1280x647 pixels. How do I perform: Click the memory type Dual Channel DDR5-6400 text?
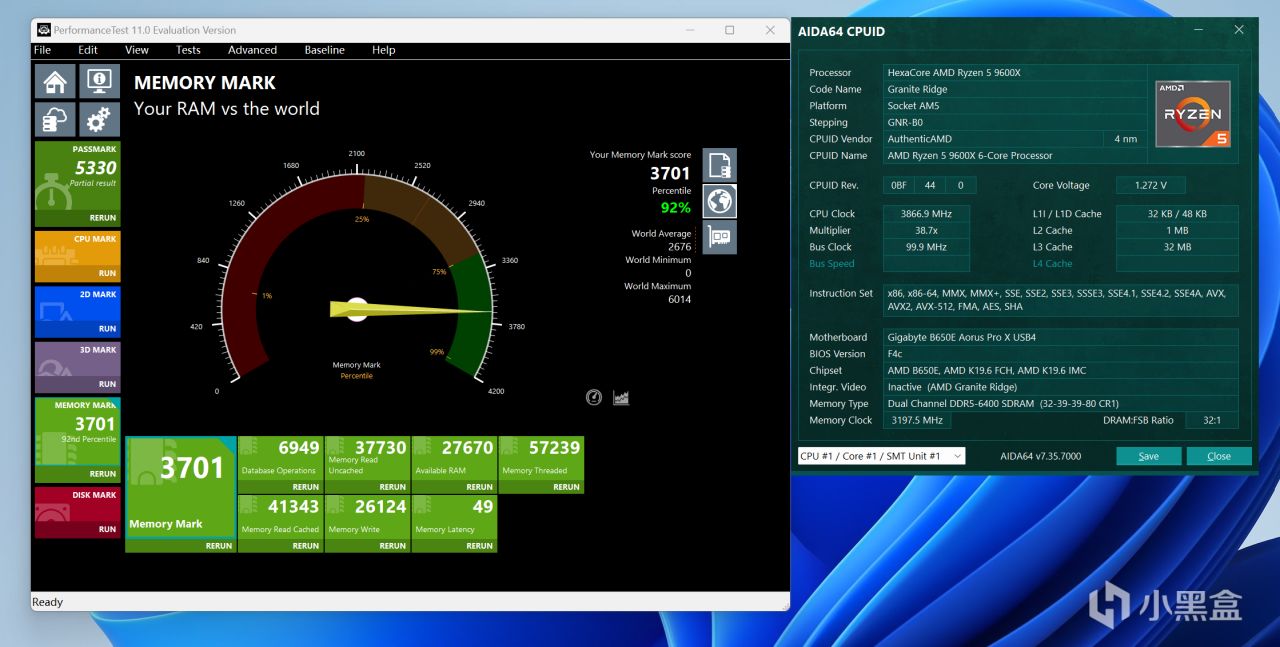(1003, 404)
